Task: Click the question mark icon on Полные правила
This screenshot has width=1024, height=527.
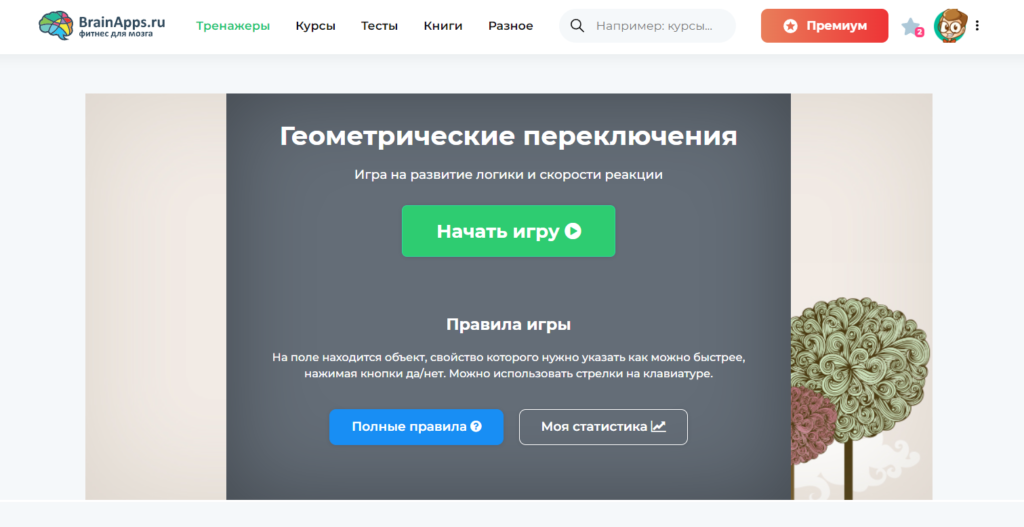Action: pos(476,427)
